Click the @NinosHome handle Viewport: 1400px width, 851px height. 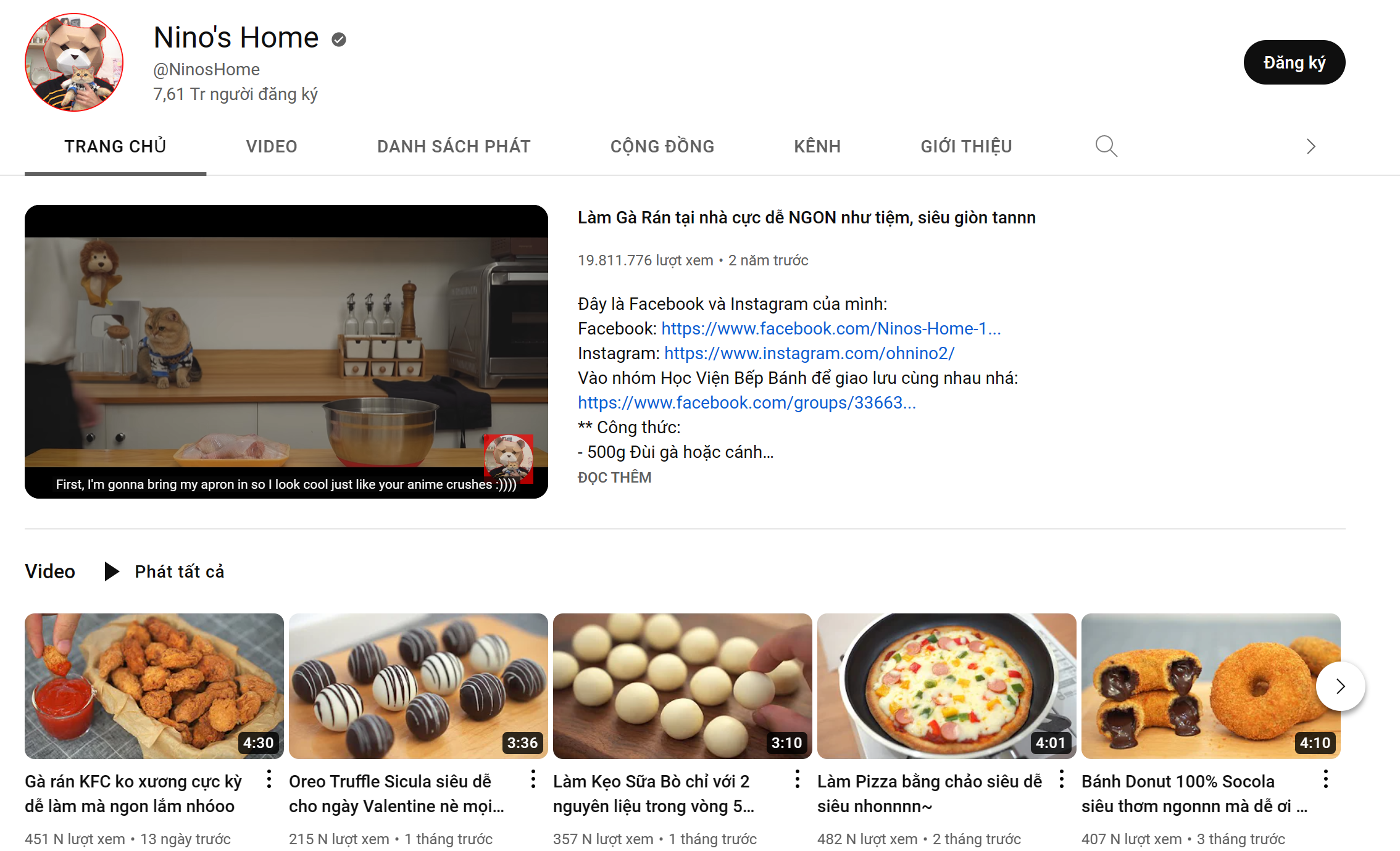click(x=206, y=69)
